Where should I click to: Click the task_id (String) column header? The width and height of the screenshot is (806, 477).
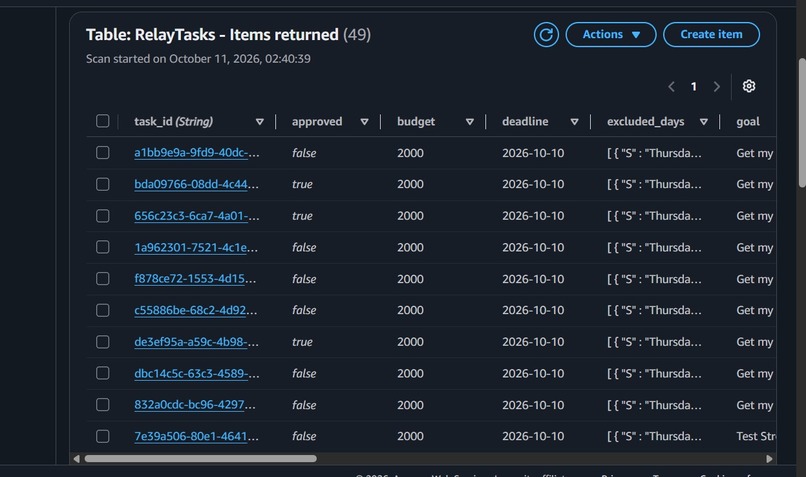click(173, 122)
